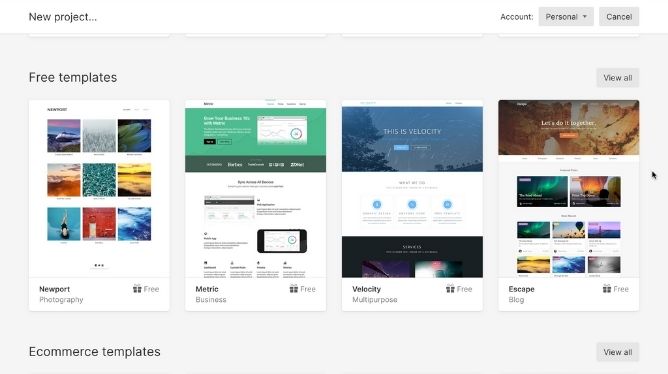Click the Newport template name
The height and width of the screenshot is (374, 668).
click(x=55, y=289)
